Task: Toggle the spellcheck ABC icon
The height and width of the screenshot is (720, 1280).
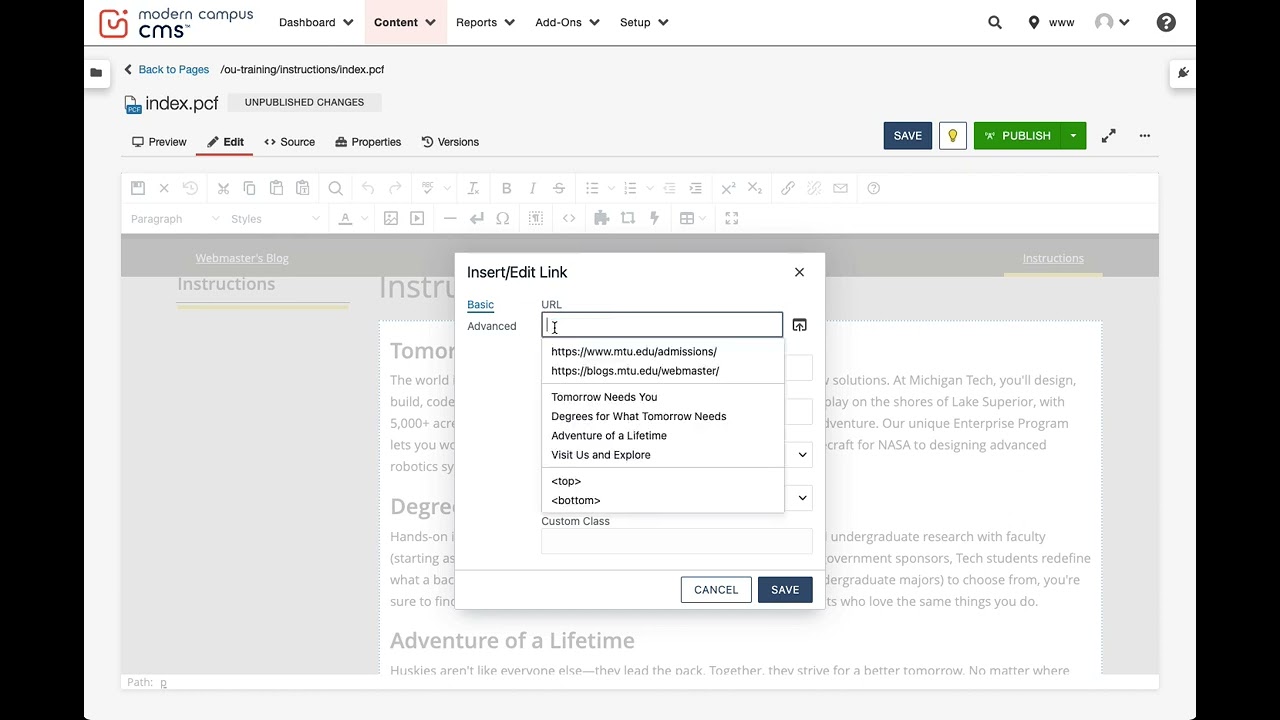Action: point(427,188)
